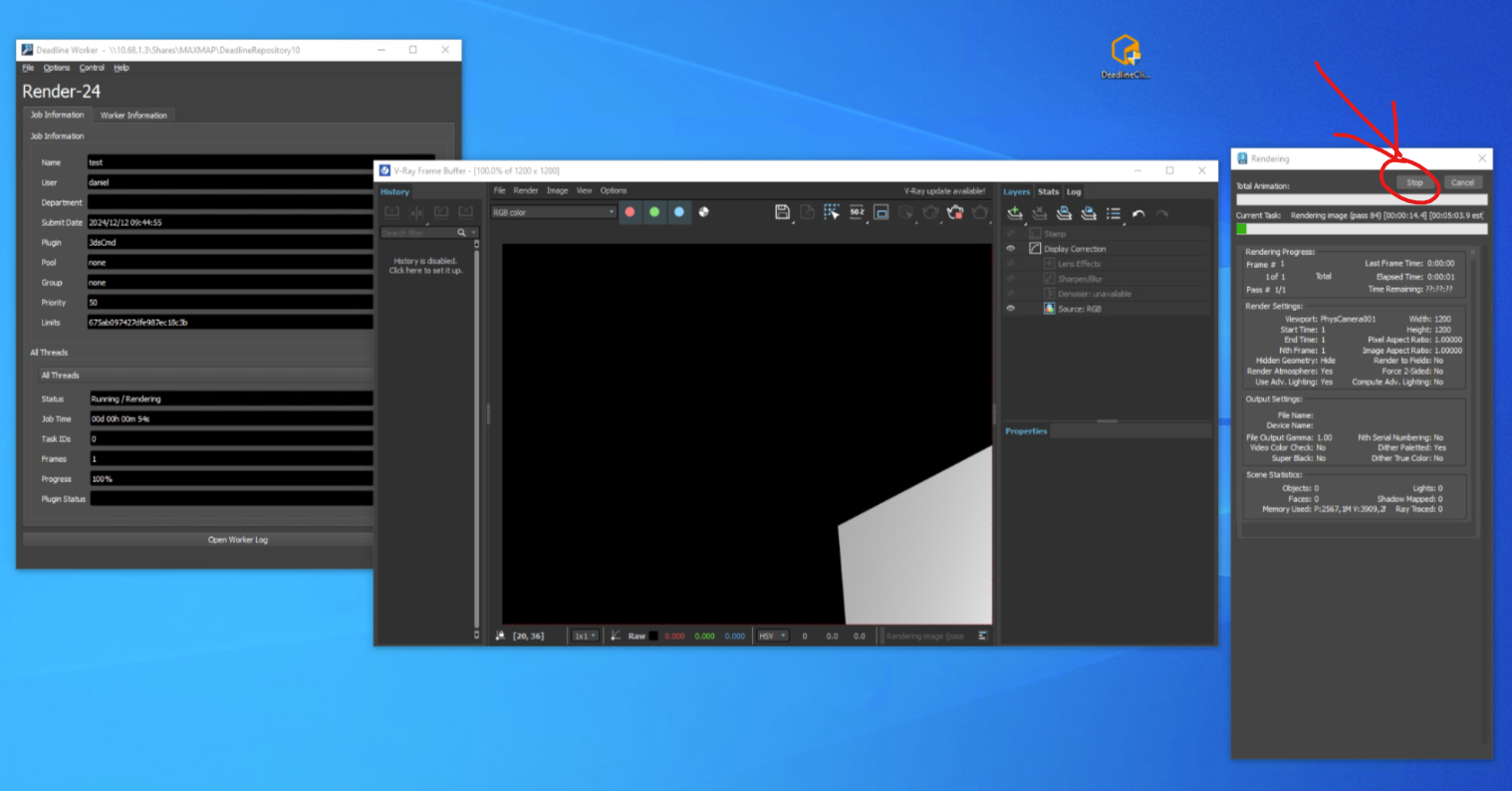Open Options menu in Deadline Worker
1512x791 pixels.
pos(56,68)
